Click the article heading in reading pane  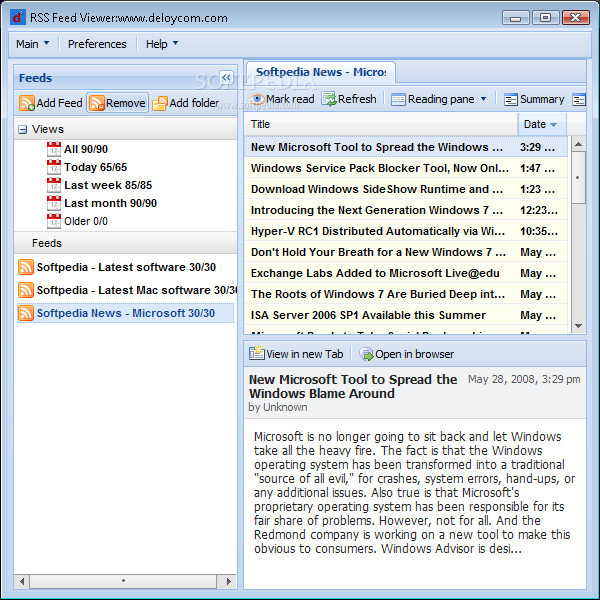pyautogui.click(x=353, y=386)
